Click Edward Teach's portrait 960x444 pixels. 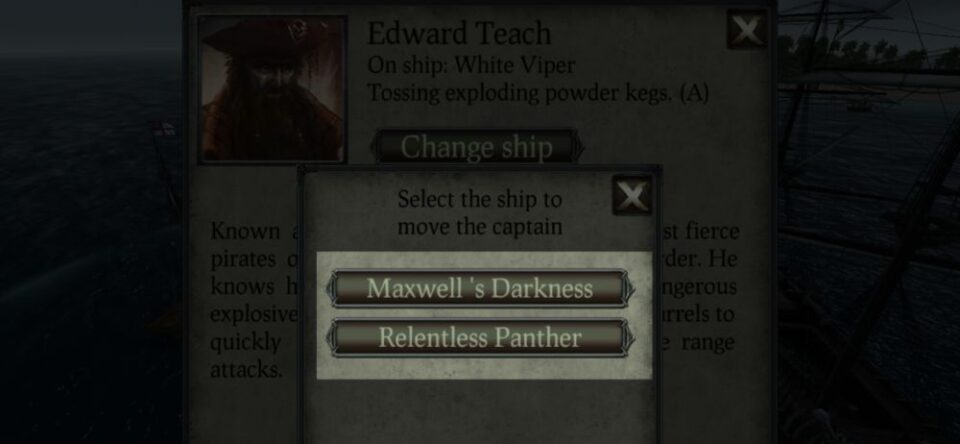[x=272, y=89]
